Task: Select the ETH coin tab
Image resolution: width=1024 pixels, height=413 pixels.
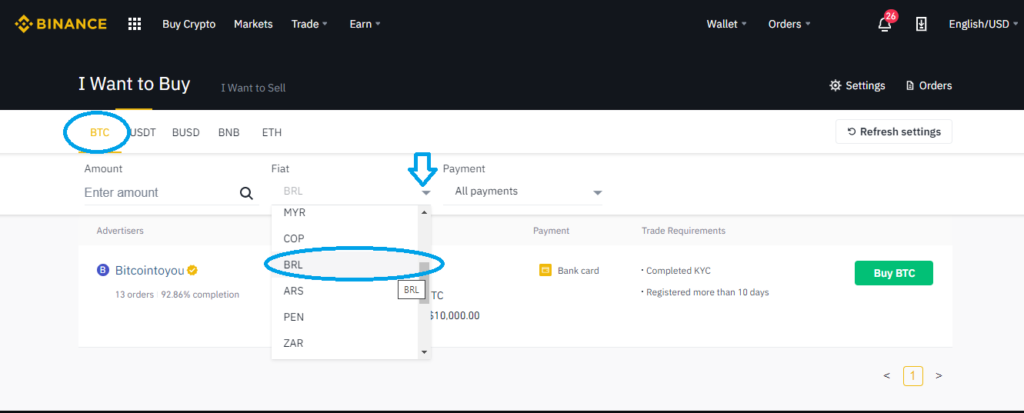Action: tap(272, 133)
